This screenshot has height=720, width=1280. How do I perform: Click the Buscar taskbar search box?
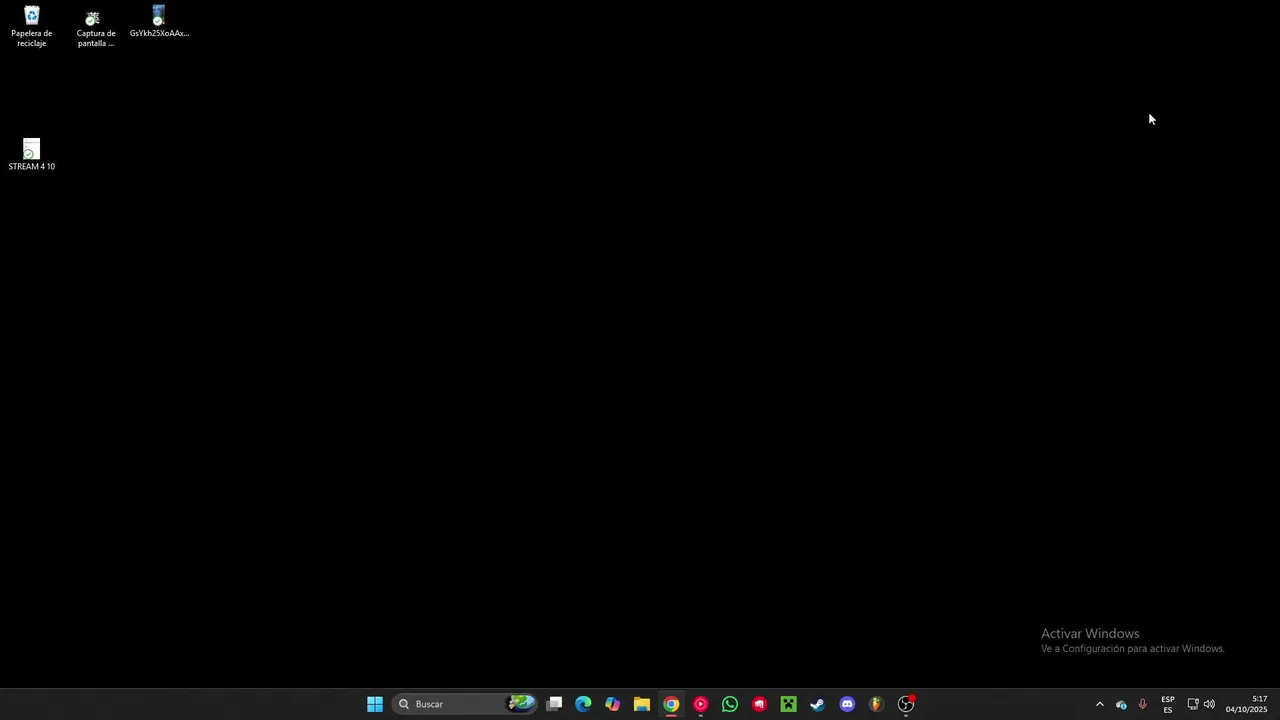pos(466,704)
